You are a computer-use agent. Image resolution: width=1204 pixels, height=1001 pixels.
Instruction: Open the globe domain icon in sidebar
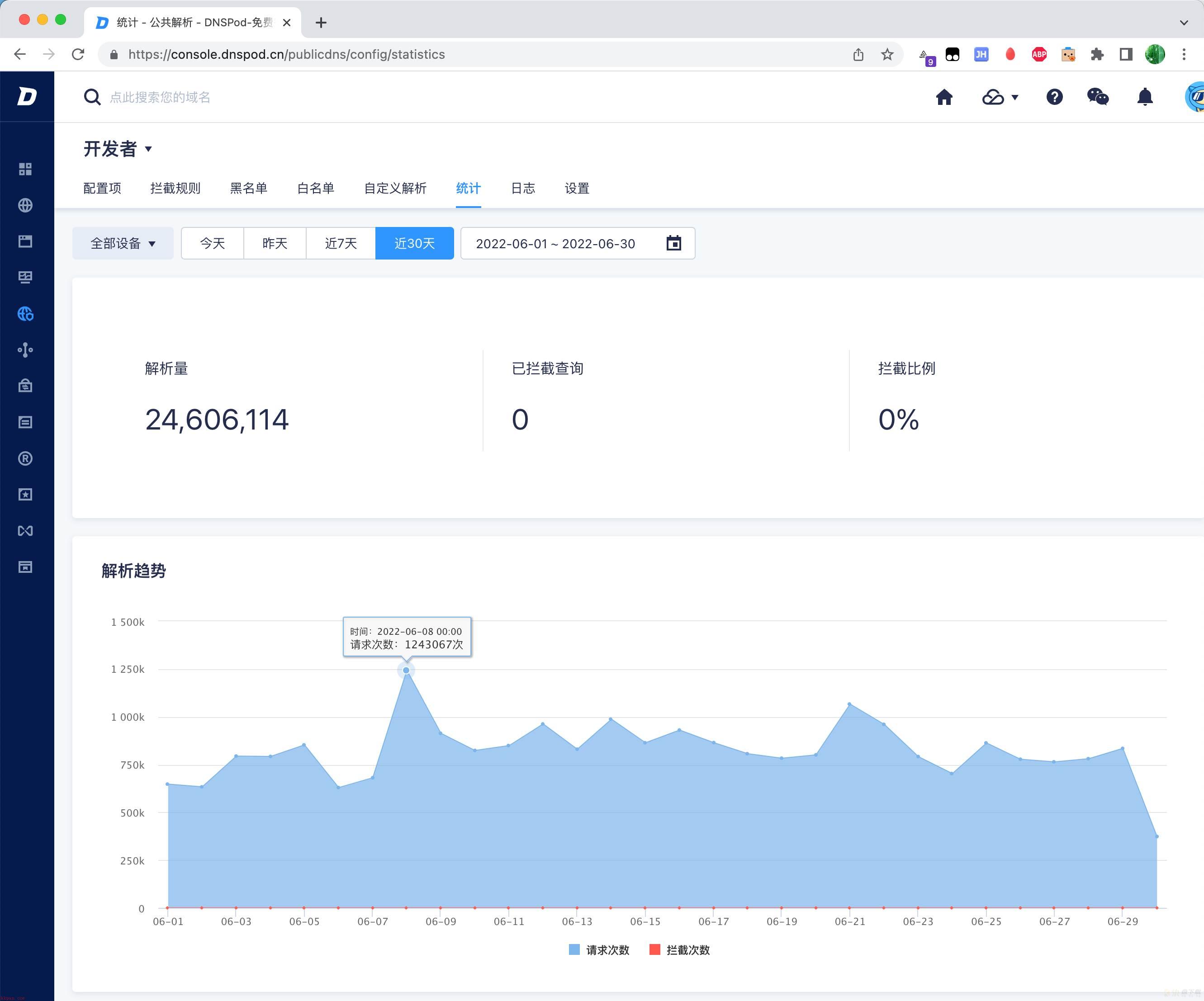(x=25, y=205)
